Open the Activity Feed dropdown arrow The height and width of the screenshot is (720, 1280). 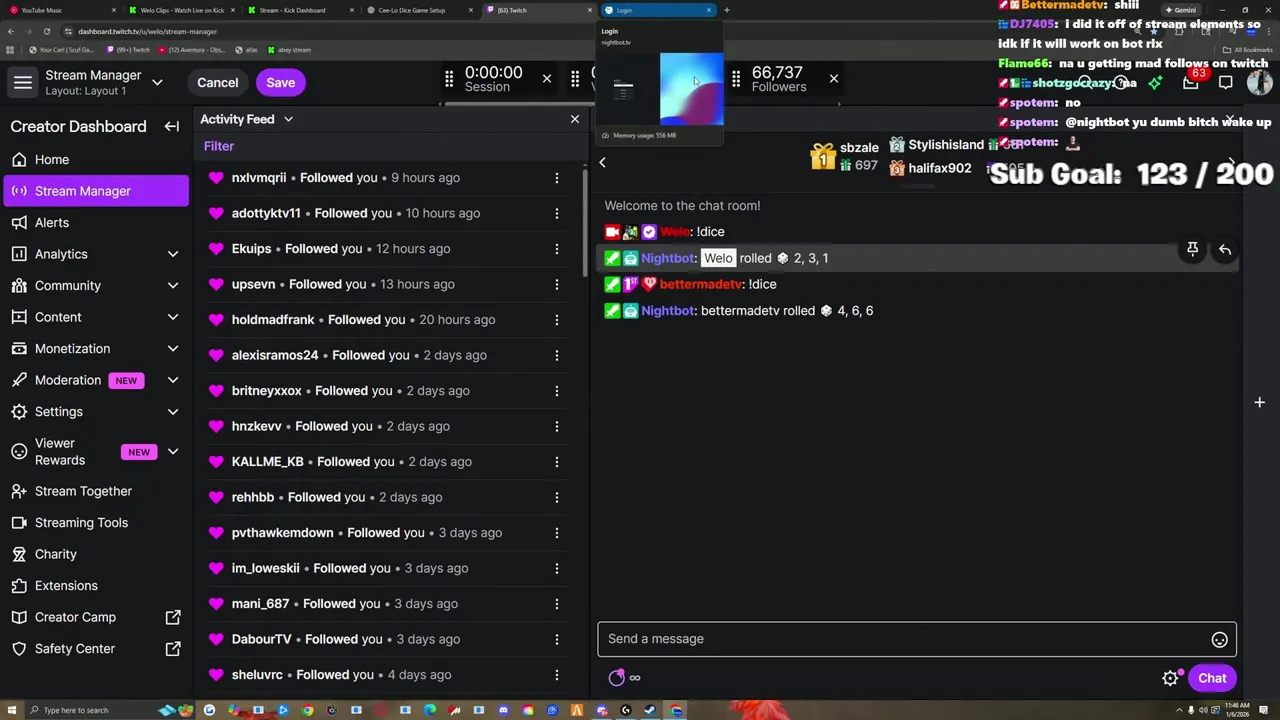pyautogui.click(x=288, y=119)
